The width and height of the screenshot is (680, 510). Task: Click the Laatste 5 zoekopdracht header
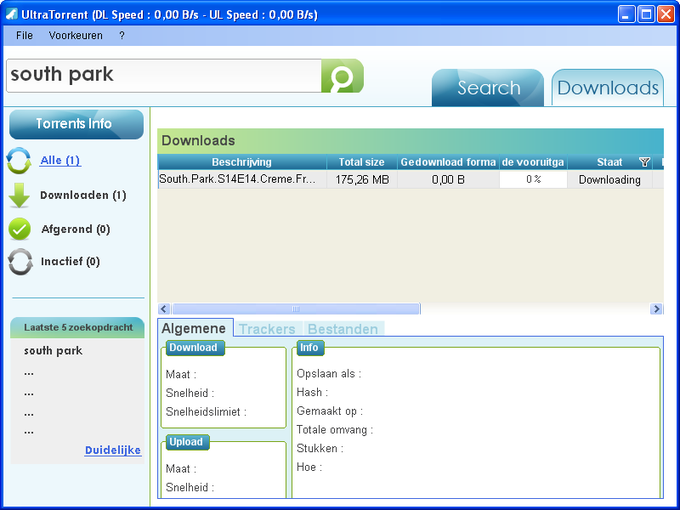point(78,328)
